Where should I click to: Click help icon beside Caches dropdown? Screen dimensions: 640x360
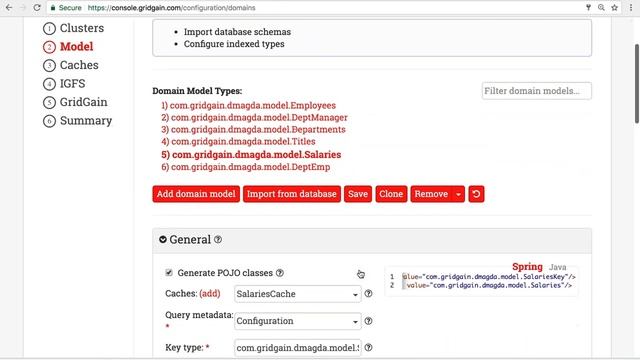pos(368,293)
